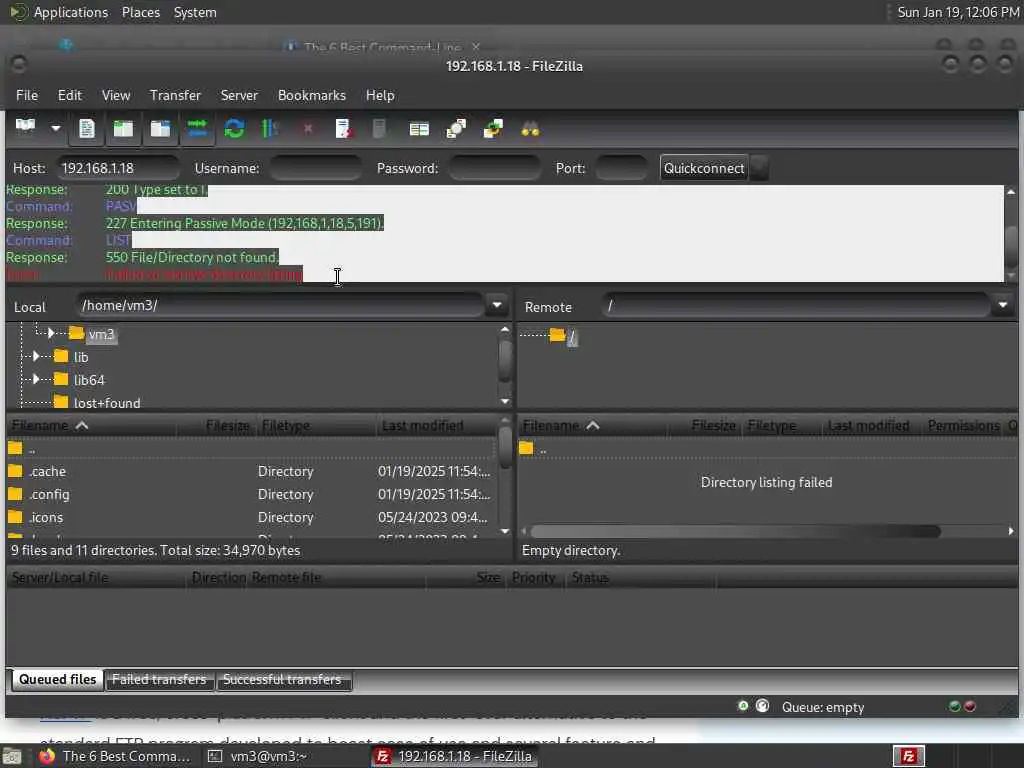This screenshot has height=768, width=1024.
Task: Click the Quickconnect button
Action: point(703,168)
